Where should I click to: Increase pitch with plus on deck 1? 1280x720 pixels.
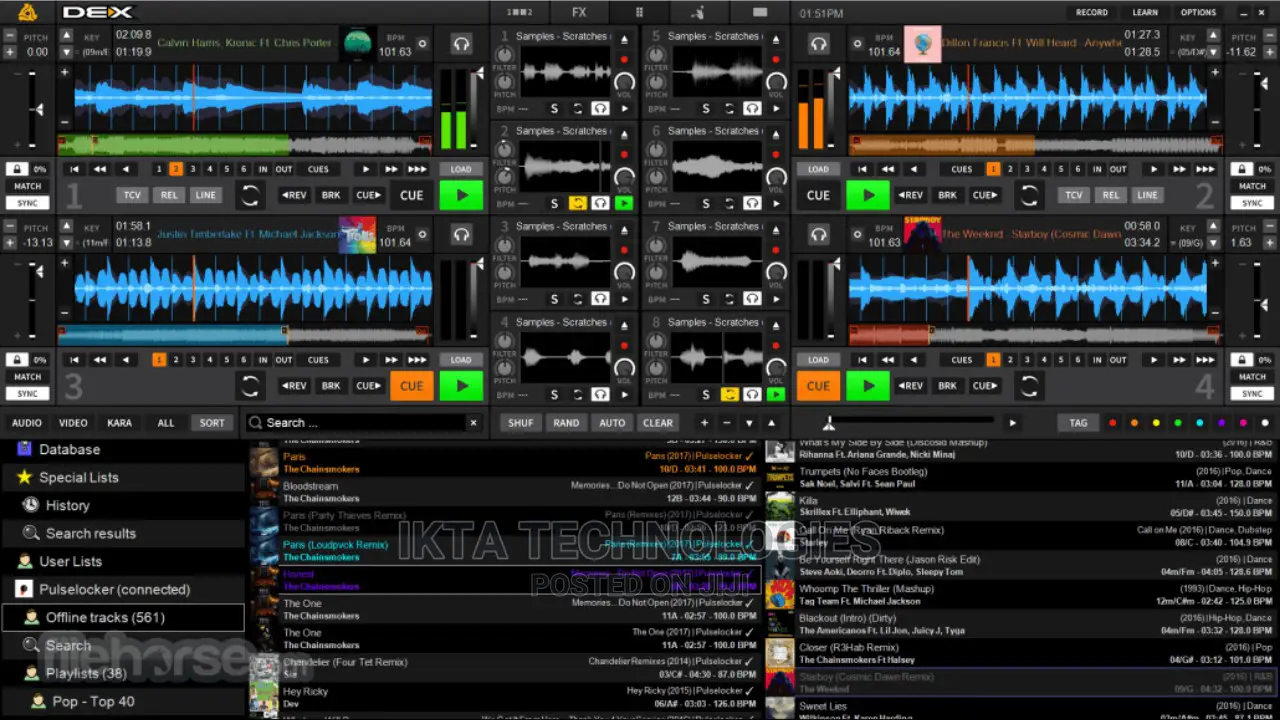click(10, 51)
